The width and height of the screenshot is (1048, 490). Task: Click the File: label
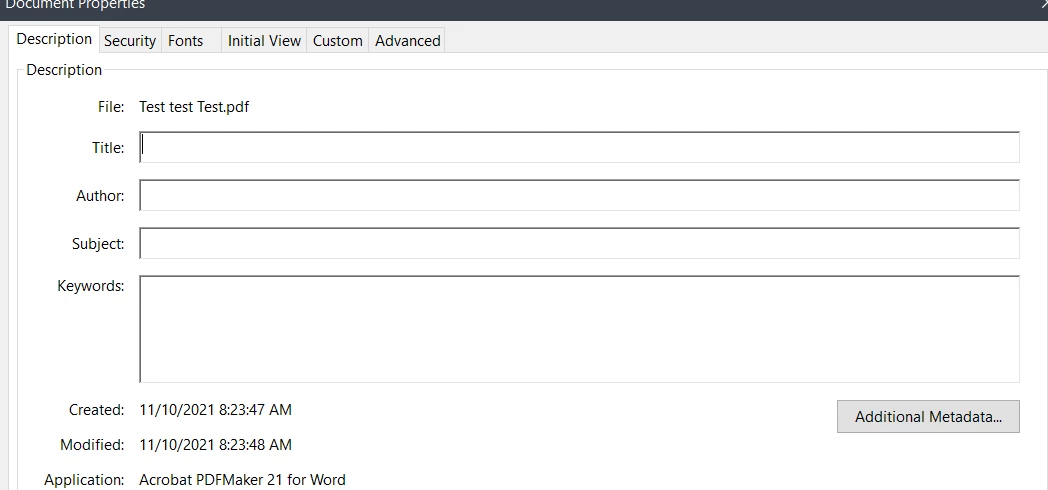pos(111,107)
